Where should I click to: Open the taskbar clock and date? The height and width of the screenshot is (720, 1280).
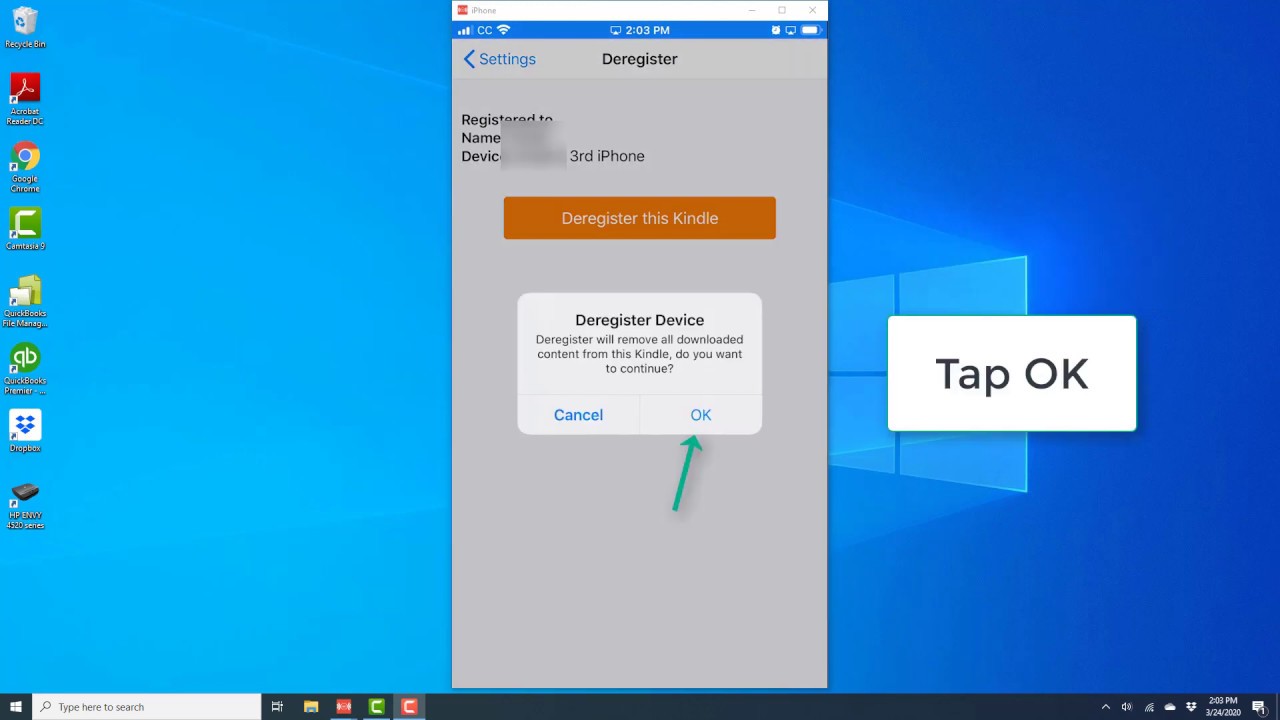(1223, 707)
